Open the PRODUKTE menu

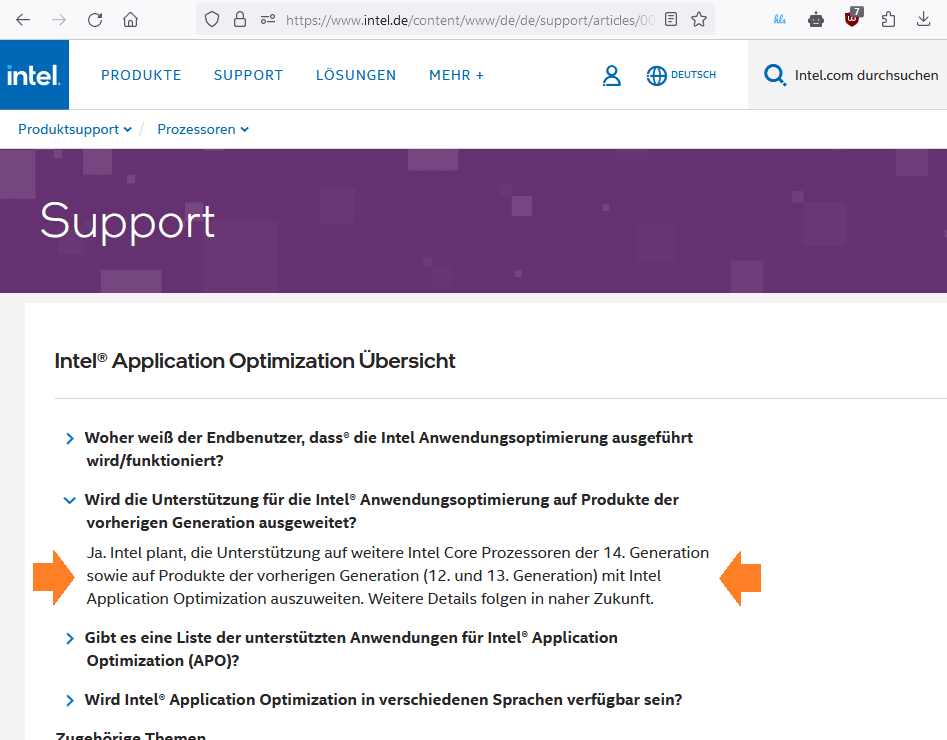pyautogui.click(x=141, y=76)
